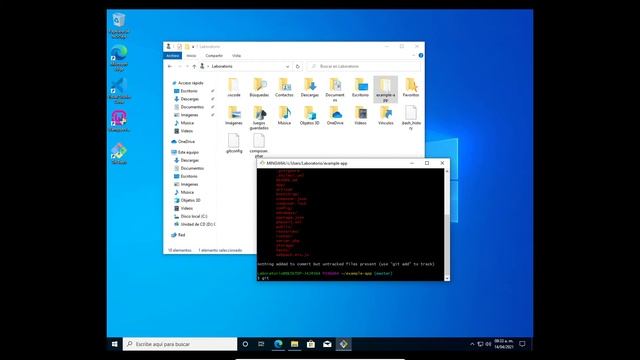Select the .bash_history file

[x=411, y=118]
